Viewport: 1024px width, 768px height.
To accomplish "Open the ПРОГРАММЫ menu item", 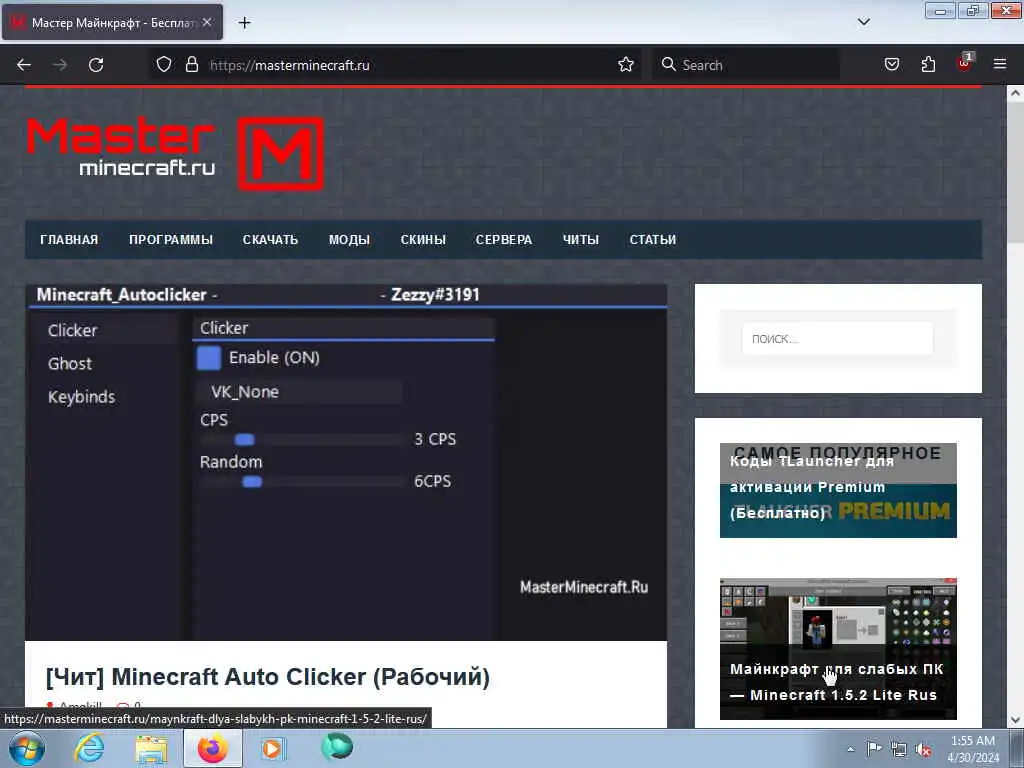I will [x=171, y=240].
